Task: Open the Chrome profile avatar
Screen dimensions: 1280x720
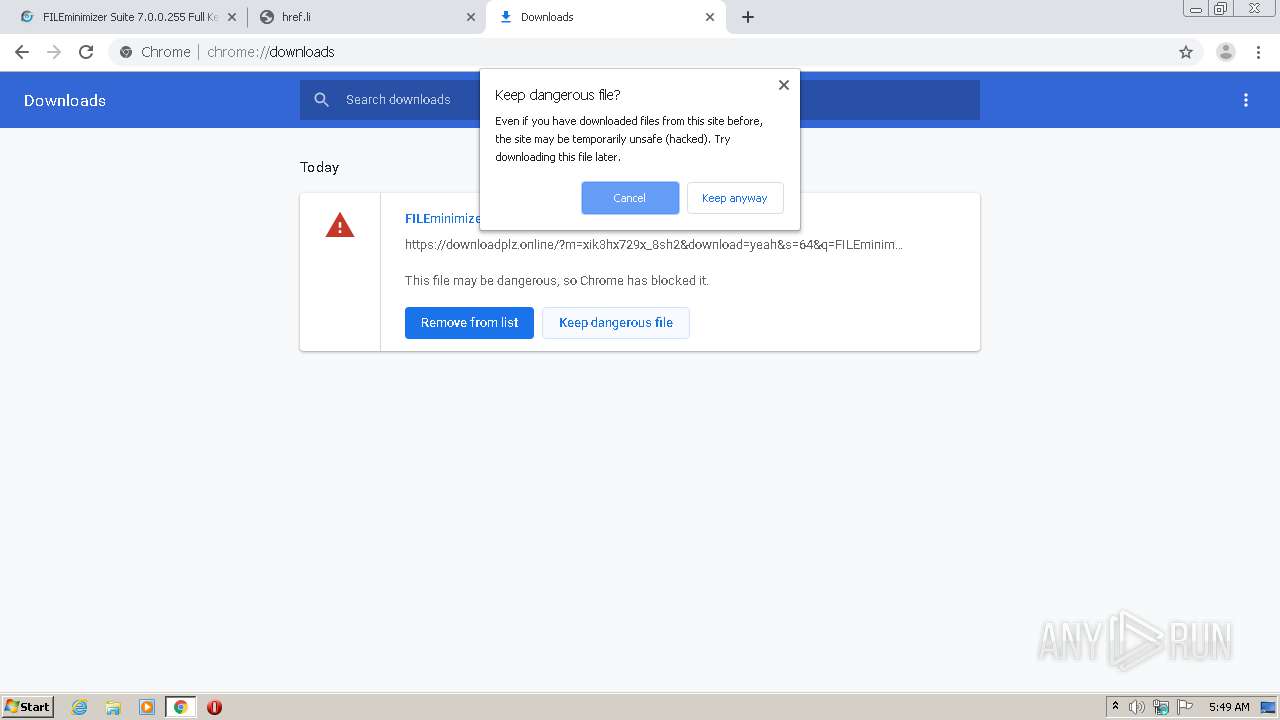Action: pos(1226,52)
